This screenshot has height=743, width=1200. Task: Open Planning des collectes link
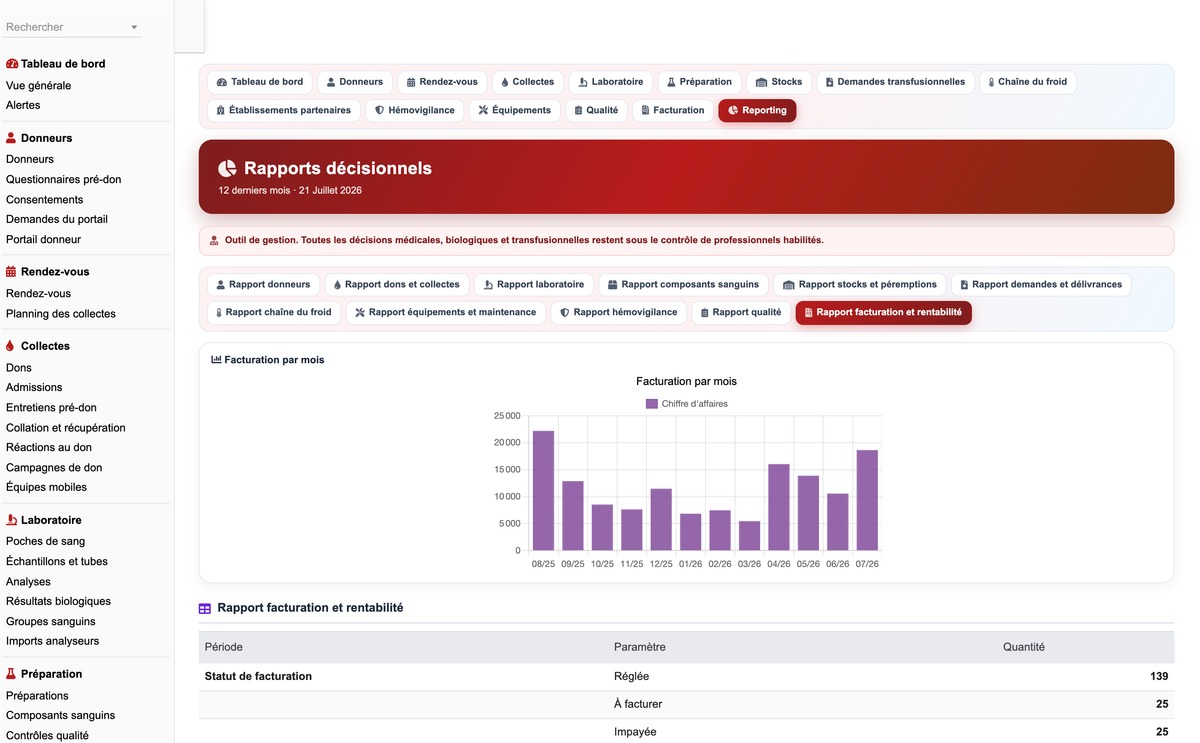click(x=61, y=314)
